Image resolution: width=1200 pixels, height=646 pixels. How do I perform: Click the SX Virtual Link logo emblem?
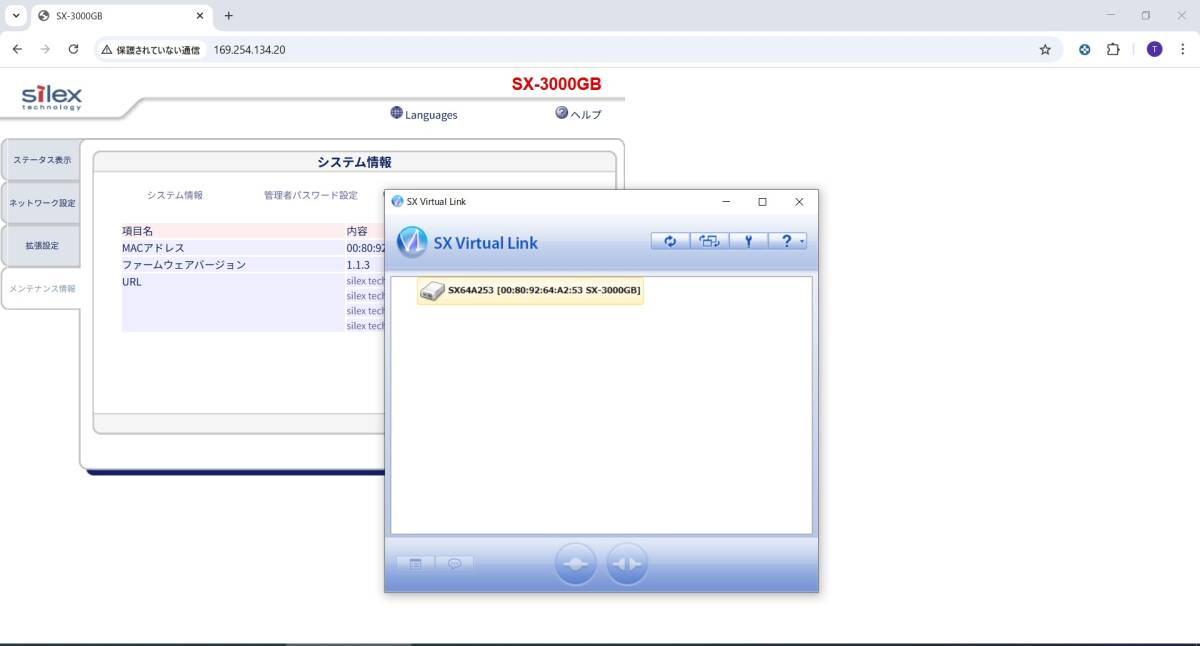pos(412,242)
